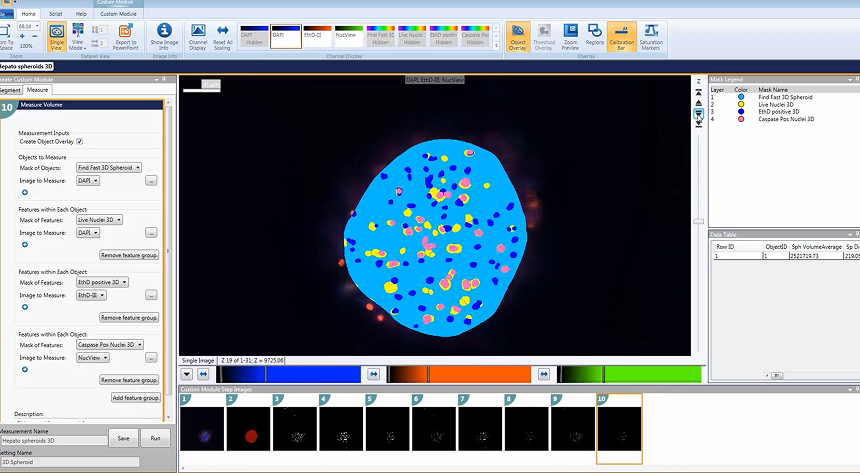Open the Find Fast 3D Spheroid mask dropdown
The image size is (860, 473).
tap(109, 168)
